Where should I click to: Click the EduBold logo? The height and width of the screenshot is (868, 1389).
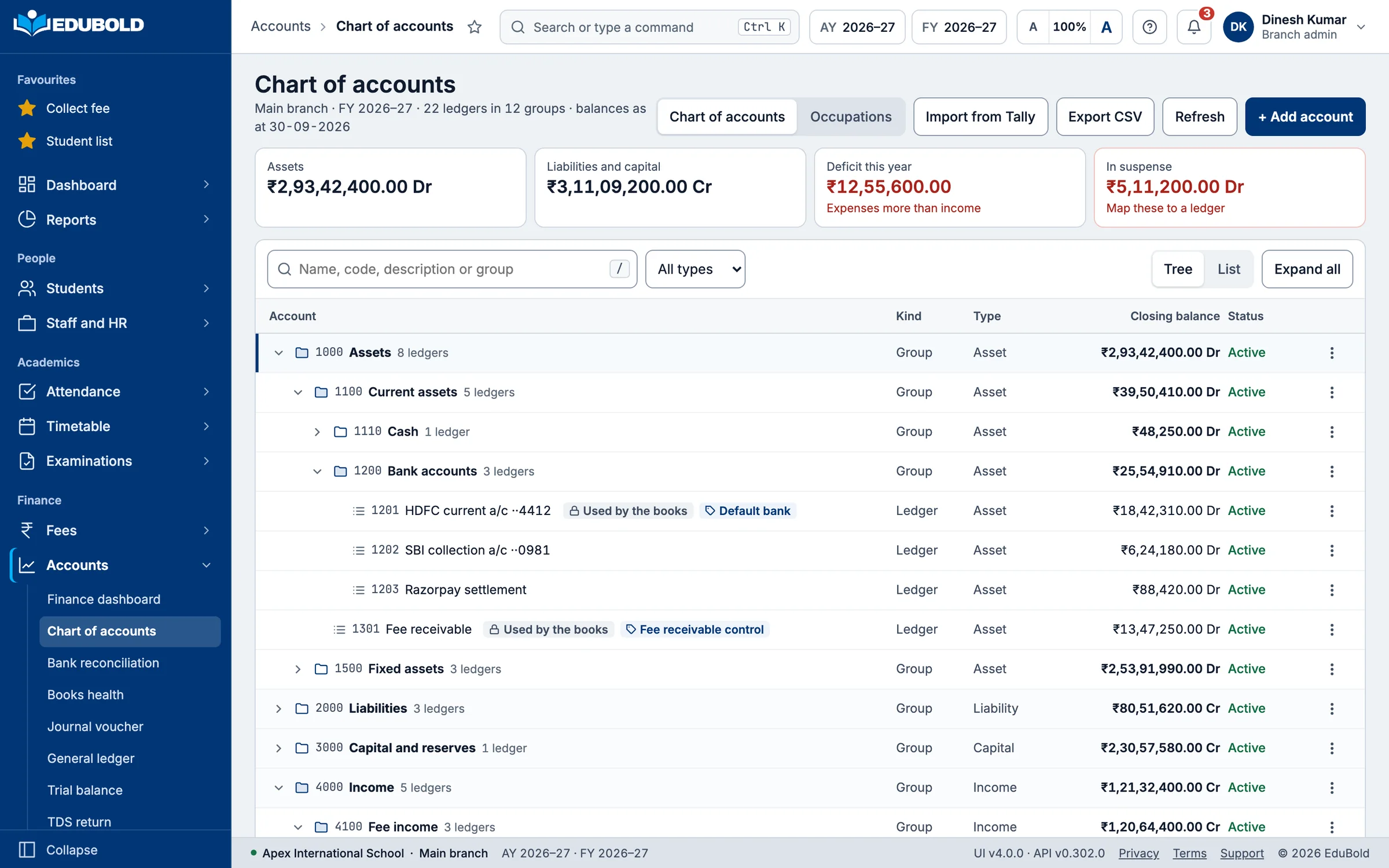click(x=79, y=24)
